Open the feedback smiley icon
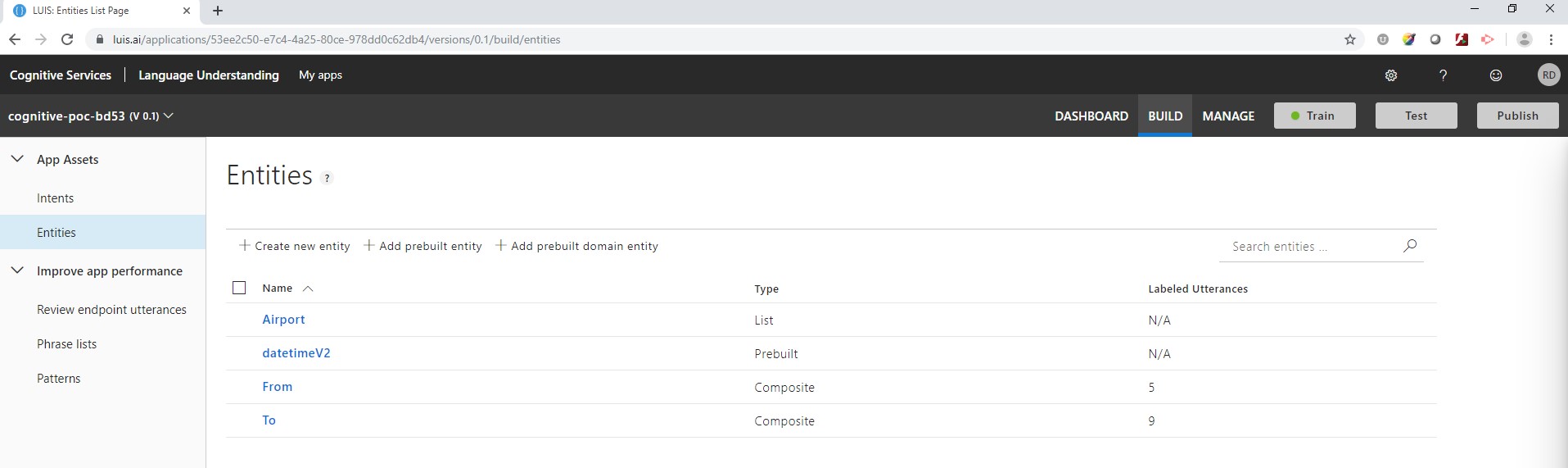 point(1495,75)
